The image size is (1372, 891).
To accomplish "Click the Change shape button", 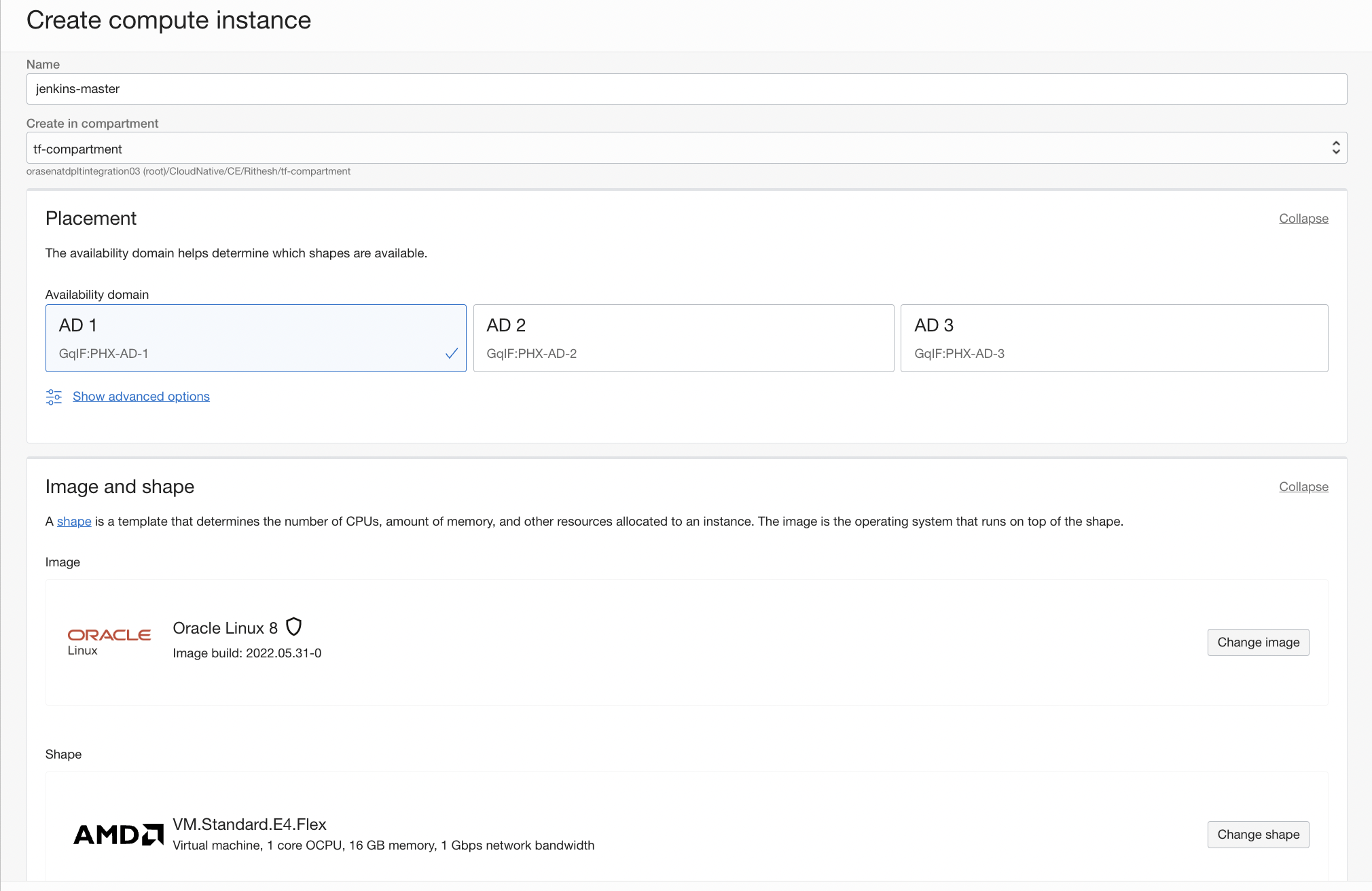I will tap(1257, 834).
